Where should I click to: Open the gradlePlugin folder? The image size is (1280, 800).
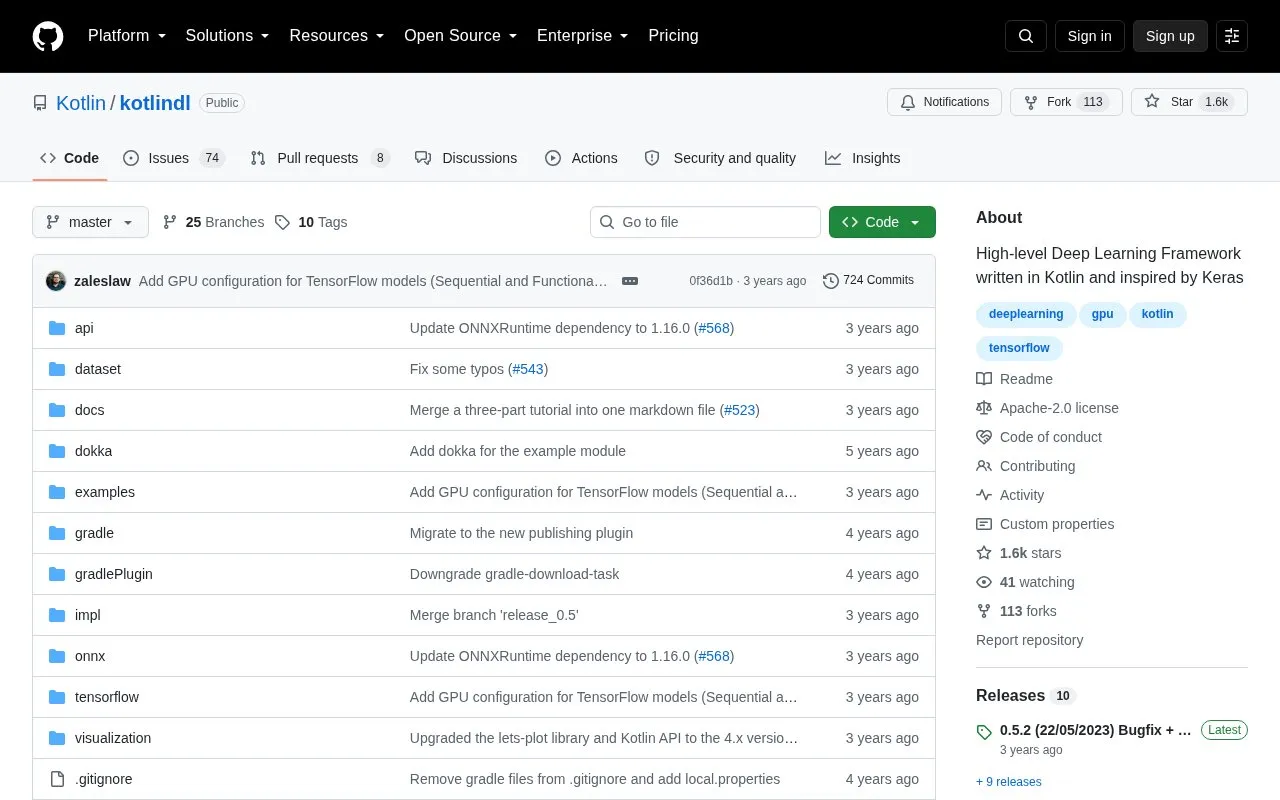coord(114,574)
